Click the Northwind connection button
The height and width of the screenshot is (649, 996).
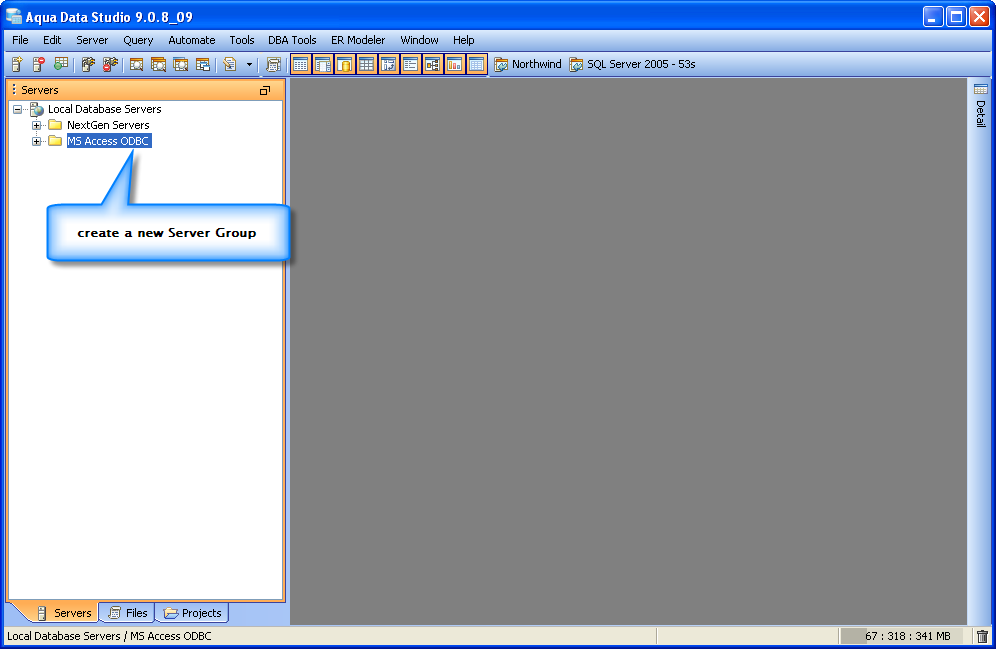click(528, 64)
